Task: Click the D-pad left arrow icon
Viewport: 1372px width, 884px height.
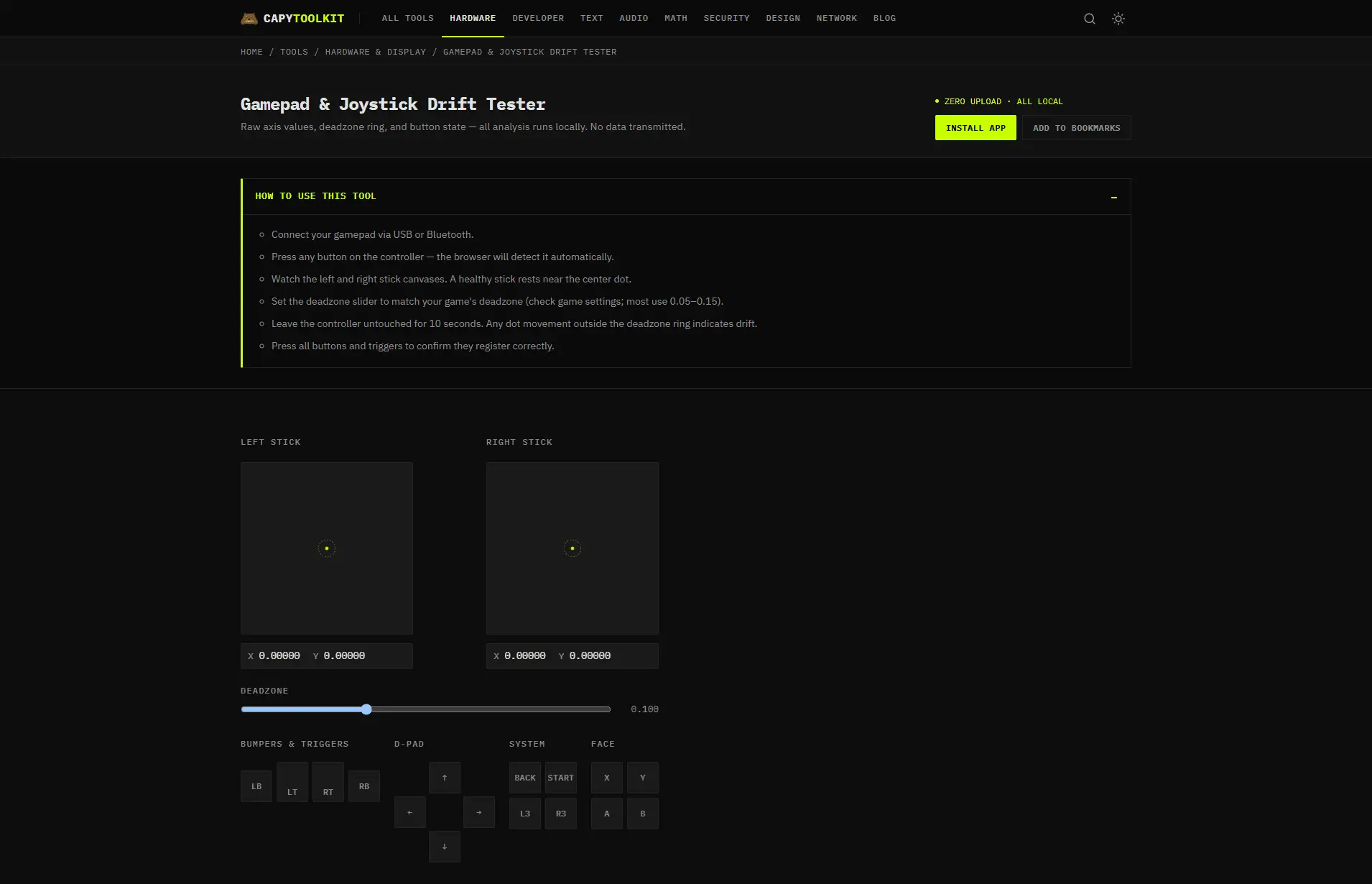Action: tap(410, 812)
